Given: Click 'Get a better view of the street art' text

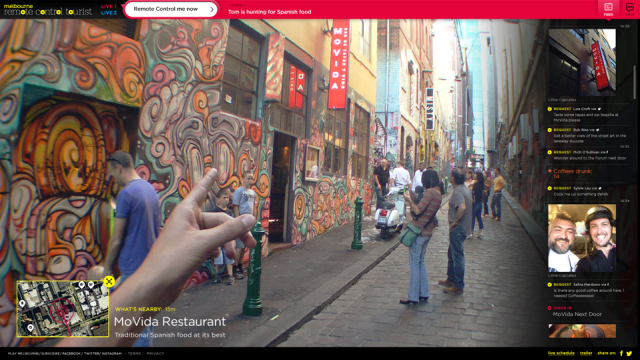Looking at the screenshot, I should pos(589,138).
